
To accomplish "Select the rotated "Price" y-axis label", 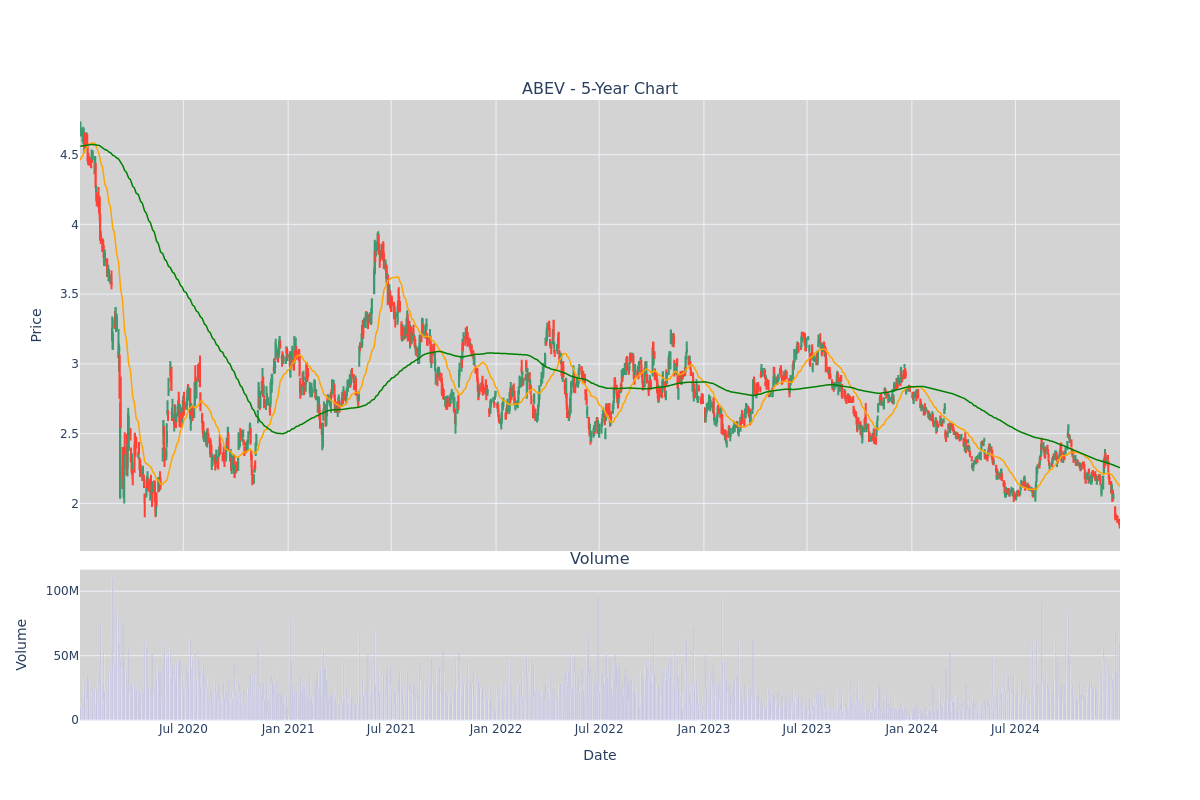I will coord(37,325).
